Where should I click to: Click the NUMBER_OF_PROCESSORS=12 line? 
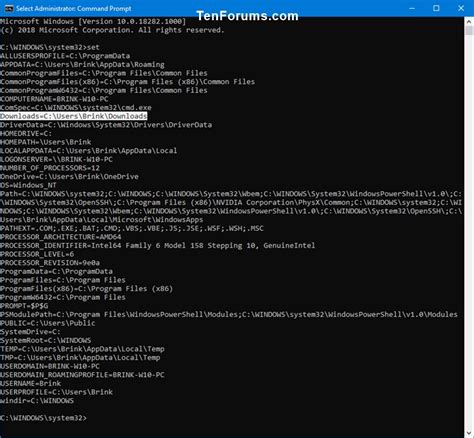(x=50, y=168)
